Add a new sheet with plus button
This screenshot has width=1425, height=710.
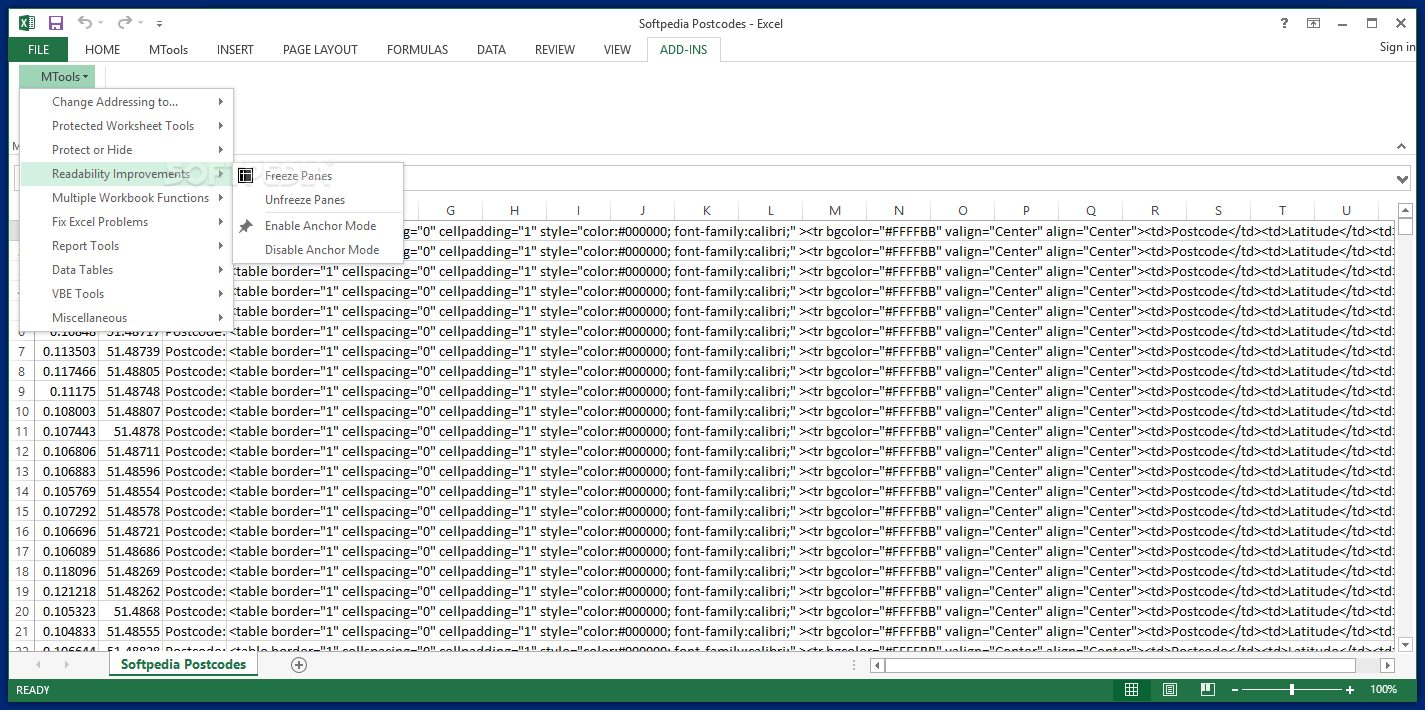pyautogui.click(x=298, y=665)
